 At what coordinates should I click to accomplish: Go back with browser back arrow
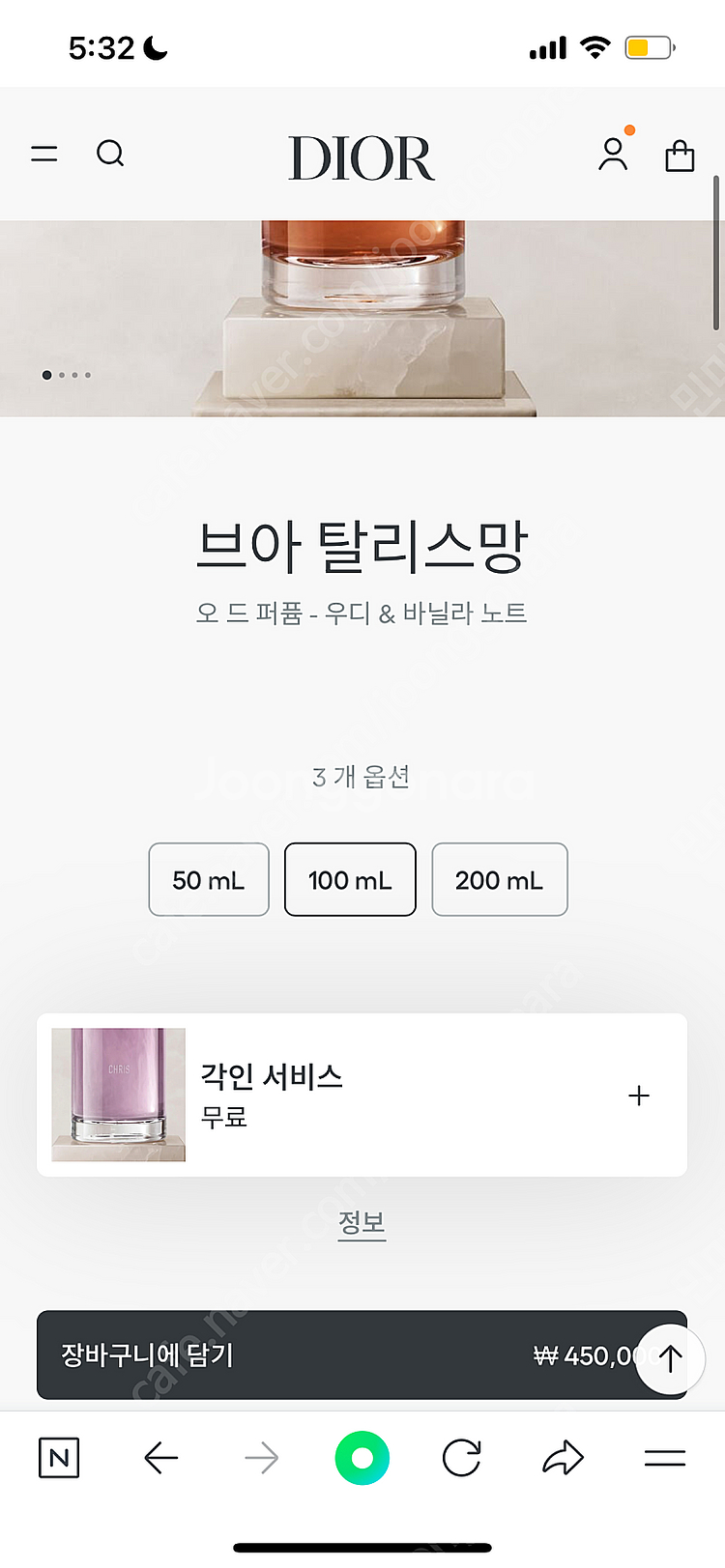pos(161,1458)
